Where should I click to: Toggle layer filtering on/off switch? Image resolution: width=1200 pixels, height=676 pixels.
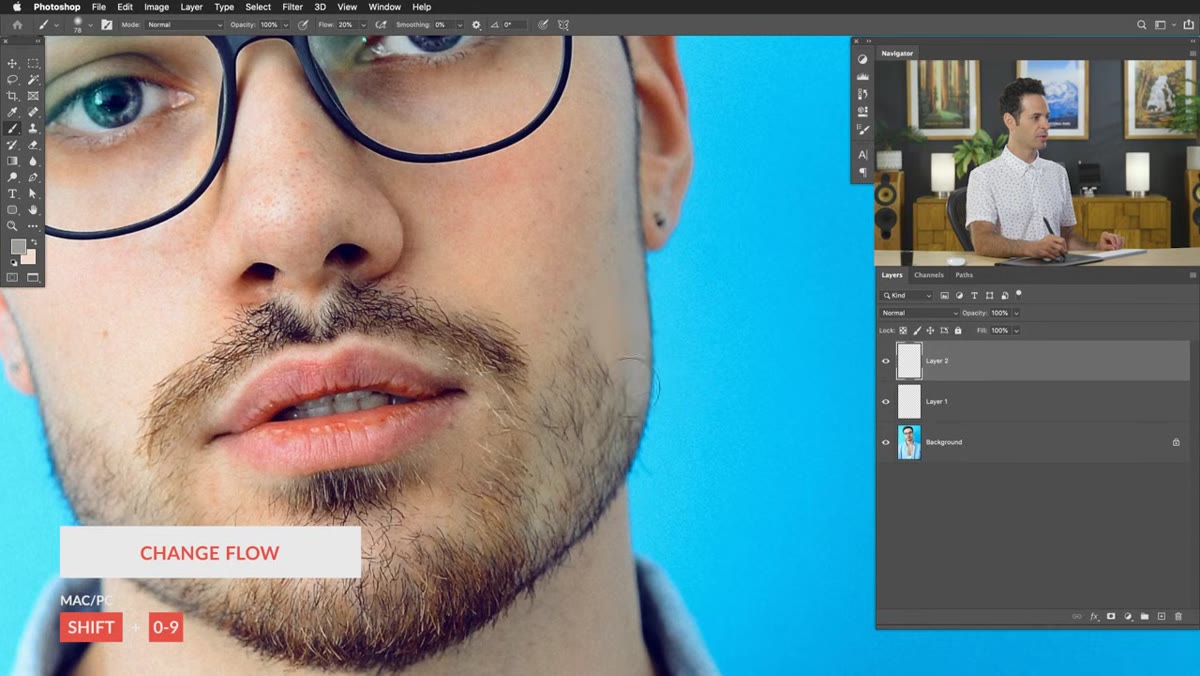click(x=1019, y=294)
